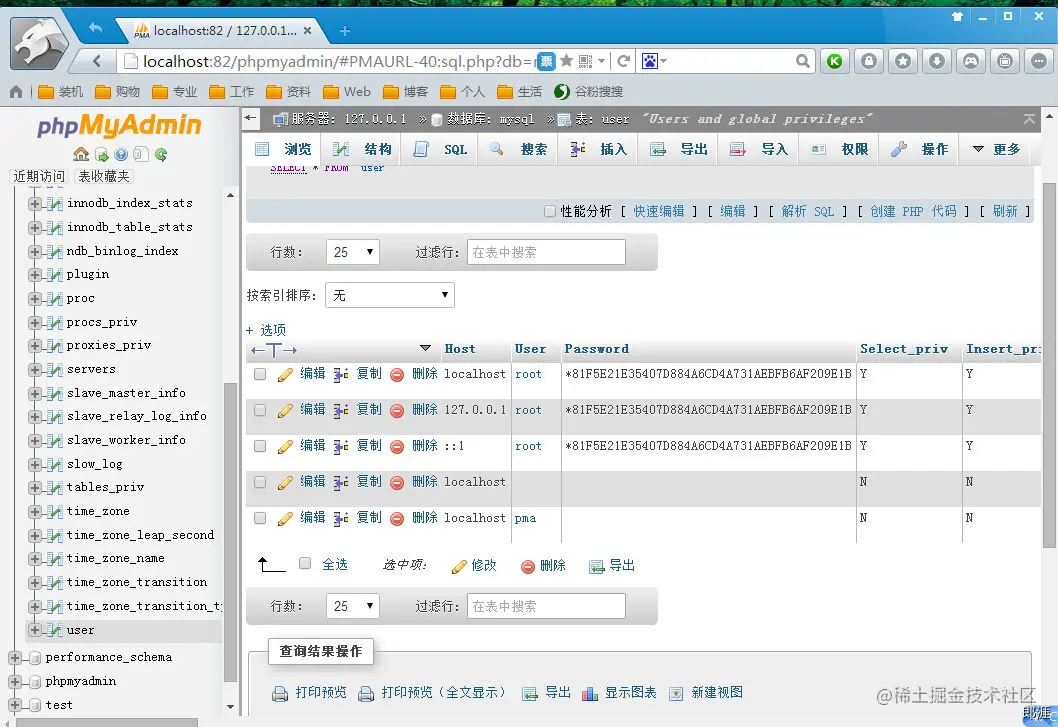Click the printer icon for 打印预览
Image resolution: width=1058 pixels, height=727 pixels.
(280, 693)
